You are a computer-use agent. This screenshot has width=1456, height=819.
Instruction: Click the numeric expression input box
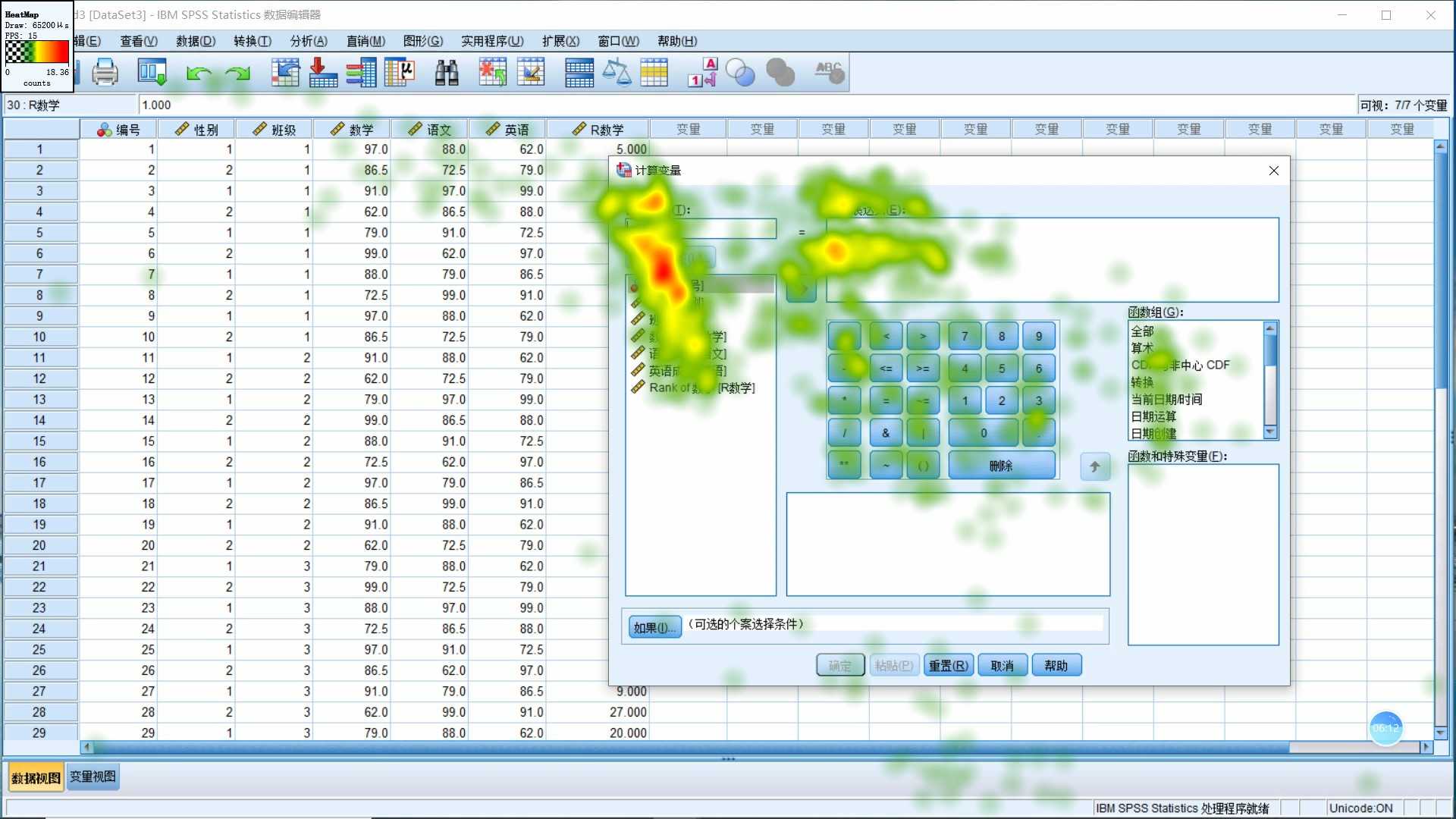pos(1051,259)
